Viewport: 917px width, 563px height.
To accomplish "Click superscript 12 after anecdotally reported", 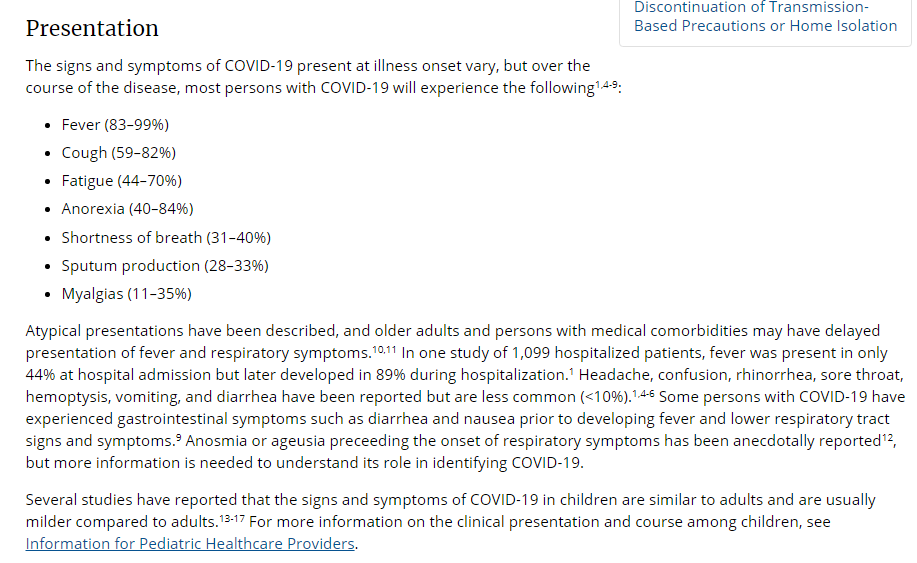I will point(887,437).
